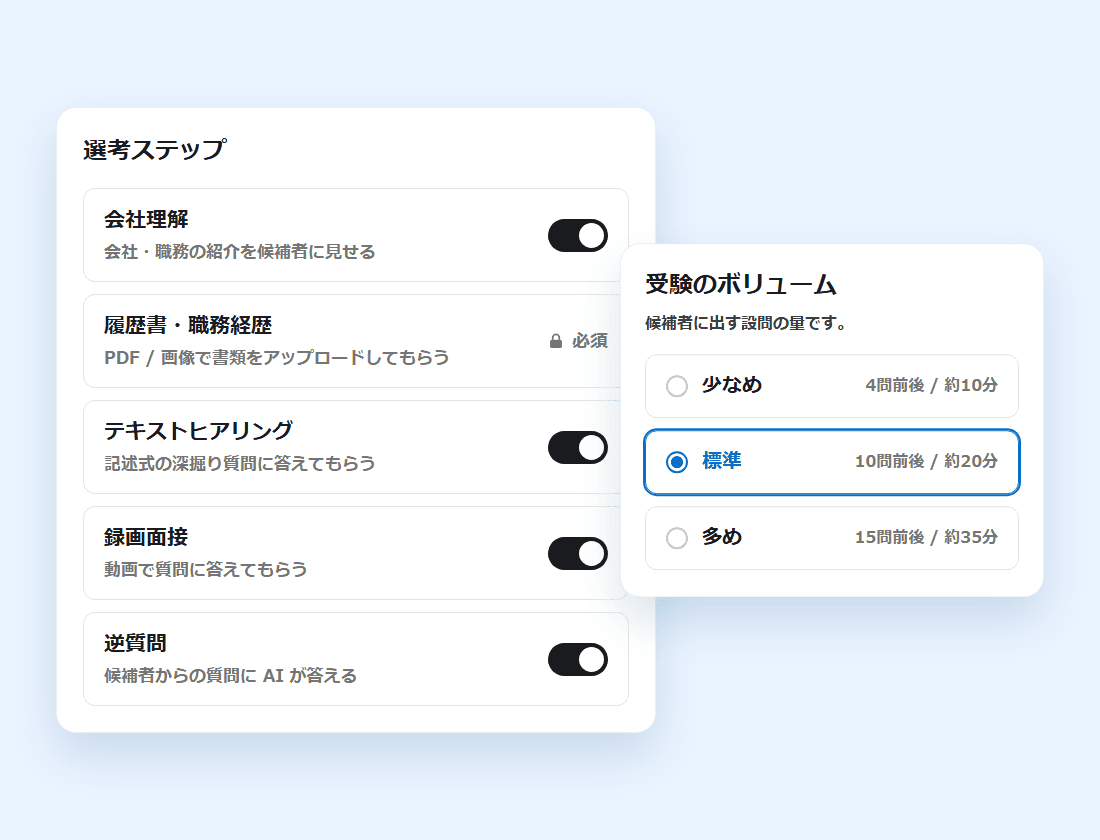The height and width of the screenshot is (840, 1100).
Task: Click the 選考ステップ heading
Action: pyautogui.click(x=154, y=149)
